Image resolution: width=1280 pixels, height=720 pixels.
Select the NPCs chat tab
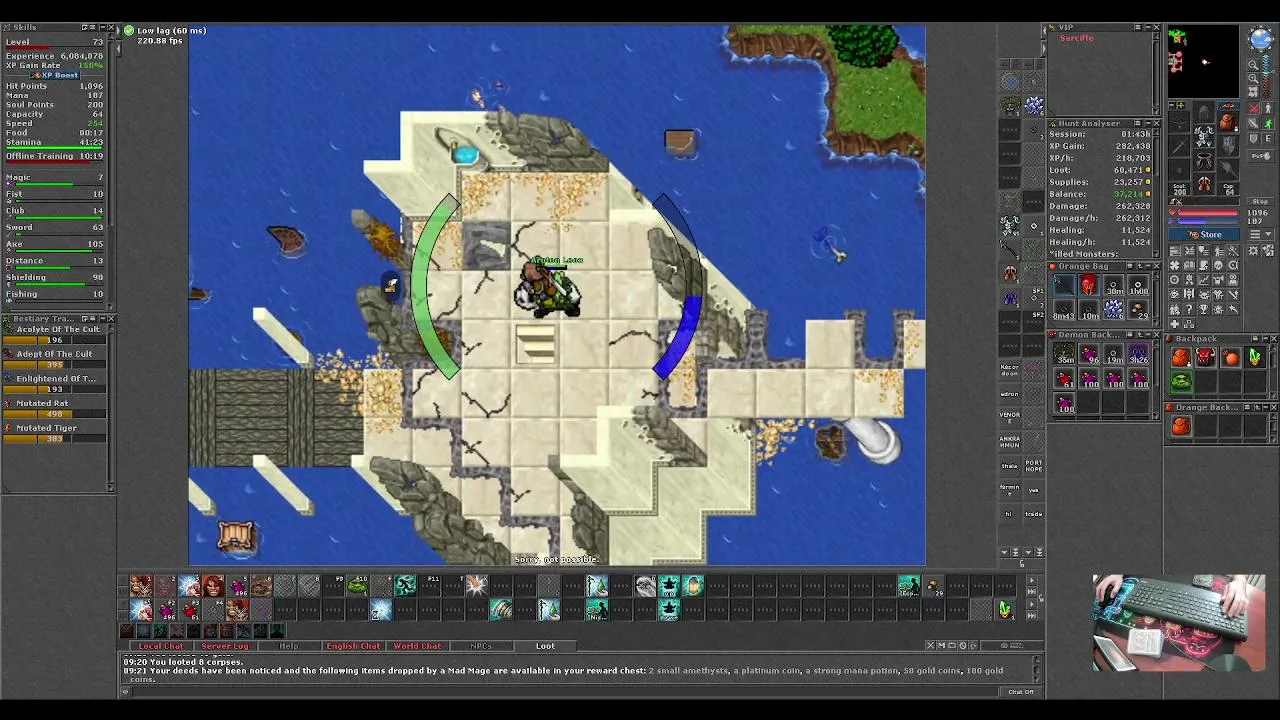pos(481,646)
